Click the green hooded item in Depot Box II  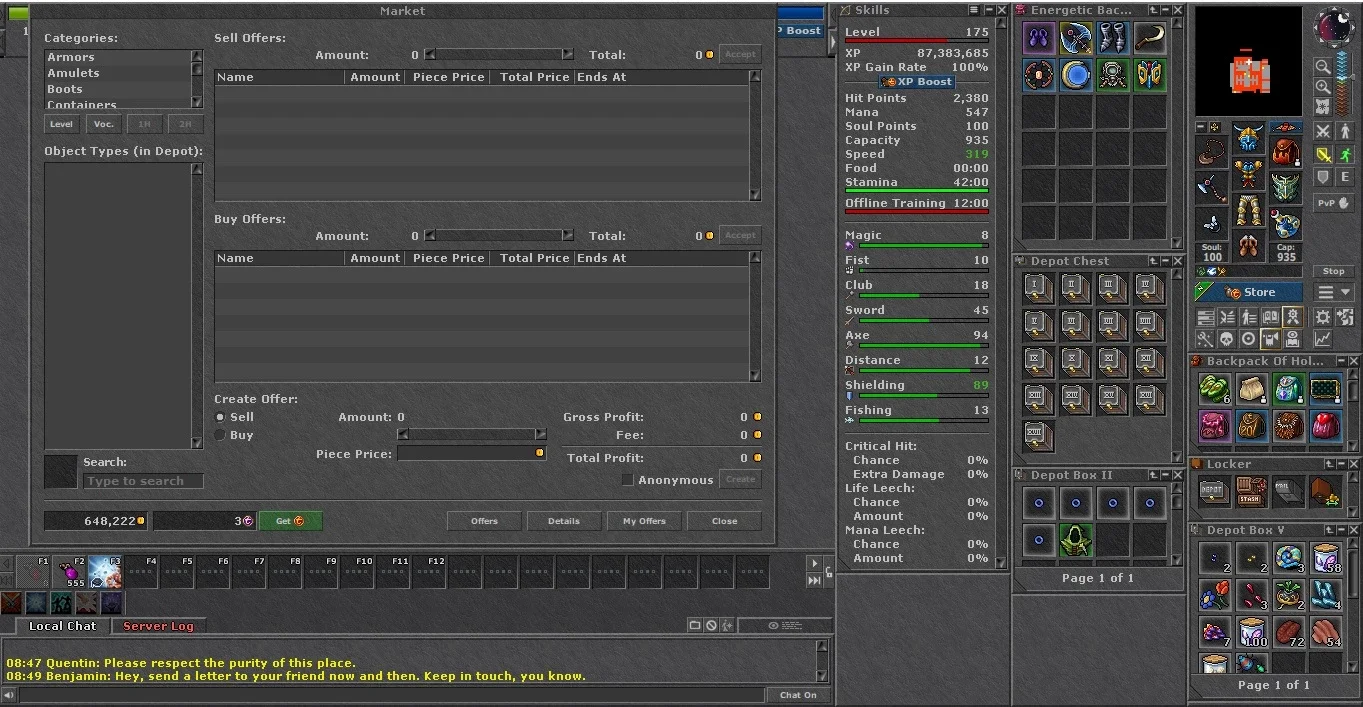[x=1076, y=540]
